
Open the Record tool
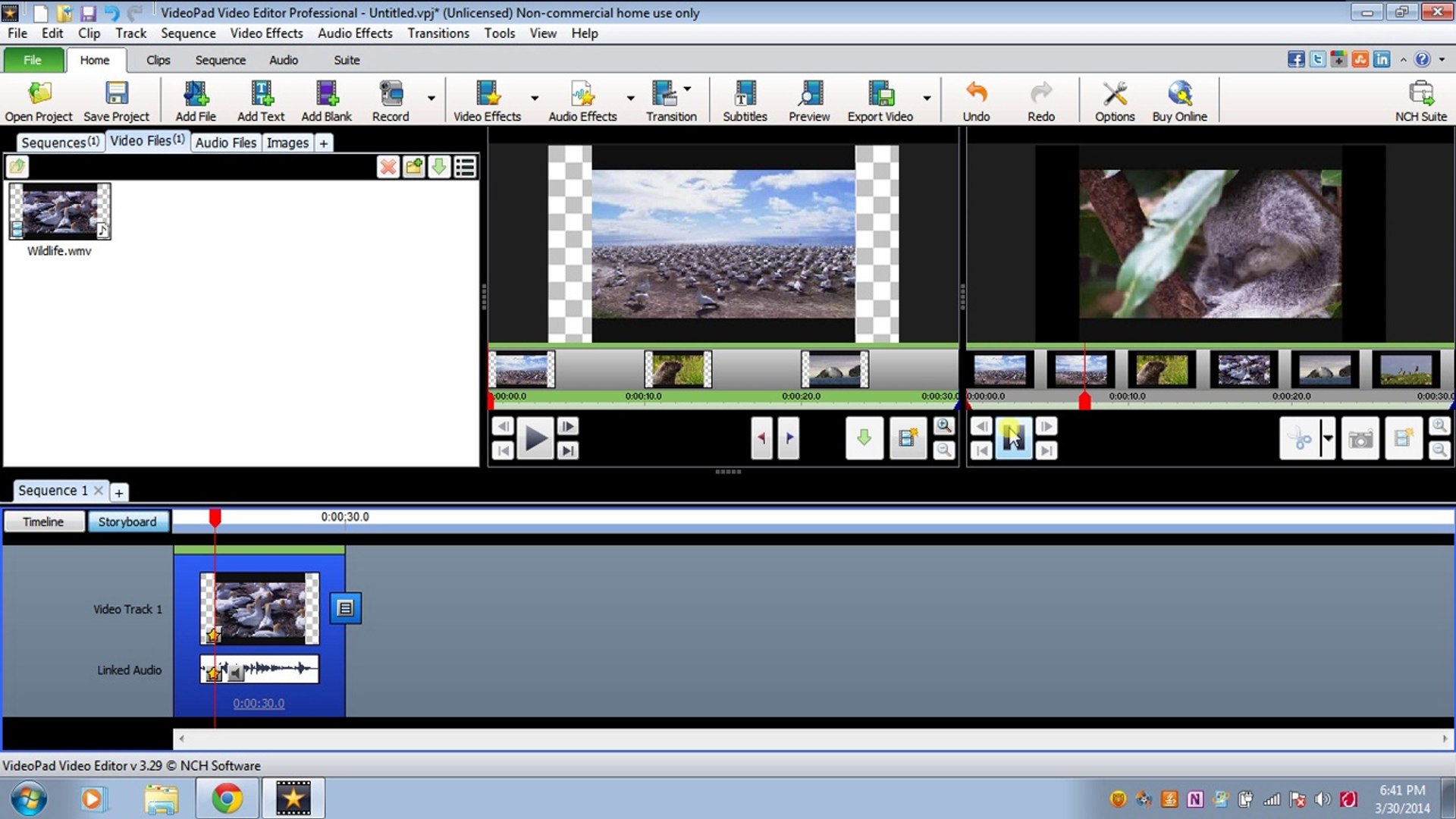click(390, 99)
